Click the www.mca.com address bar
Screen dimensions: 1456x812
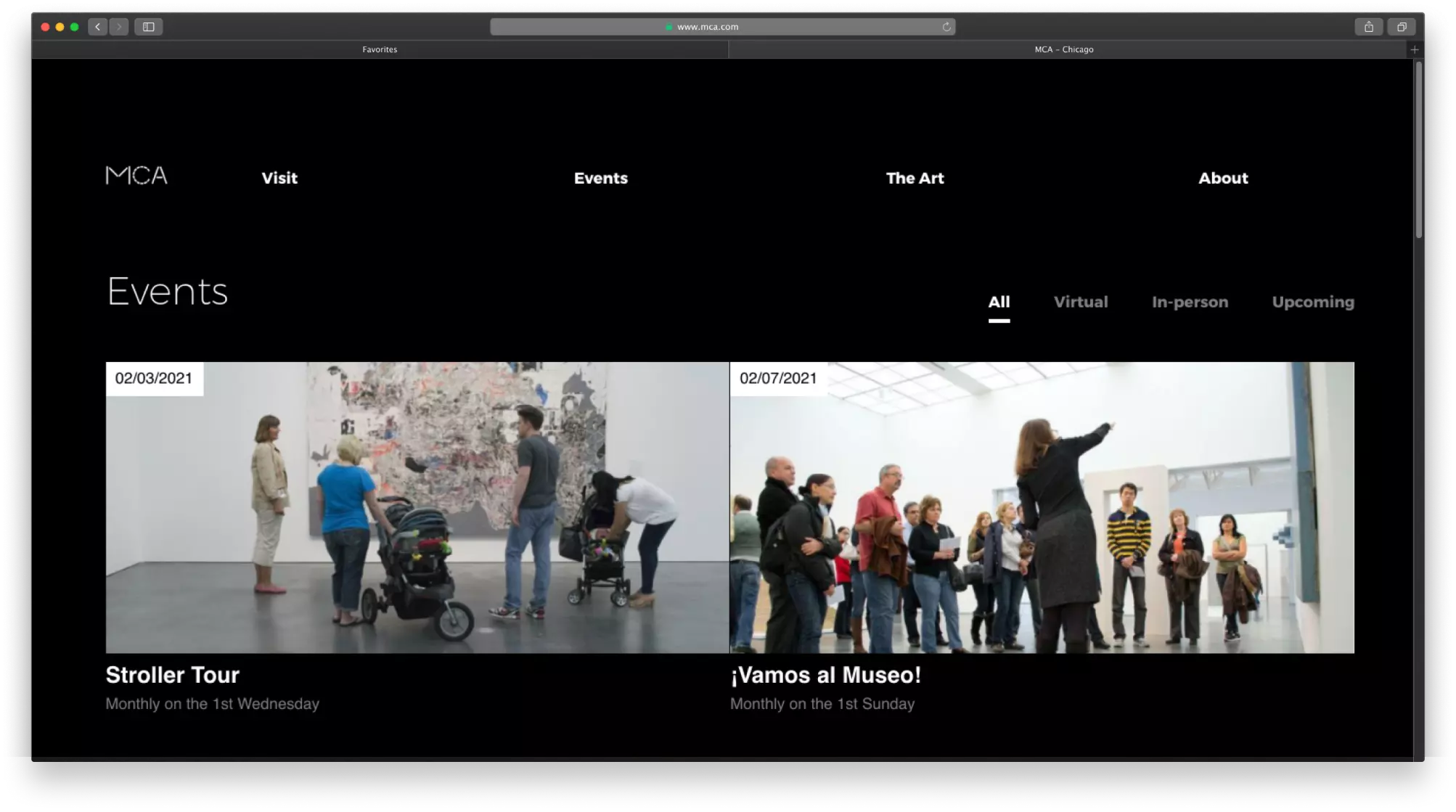click(708, 27)
